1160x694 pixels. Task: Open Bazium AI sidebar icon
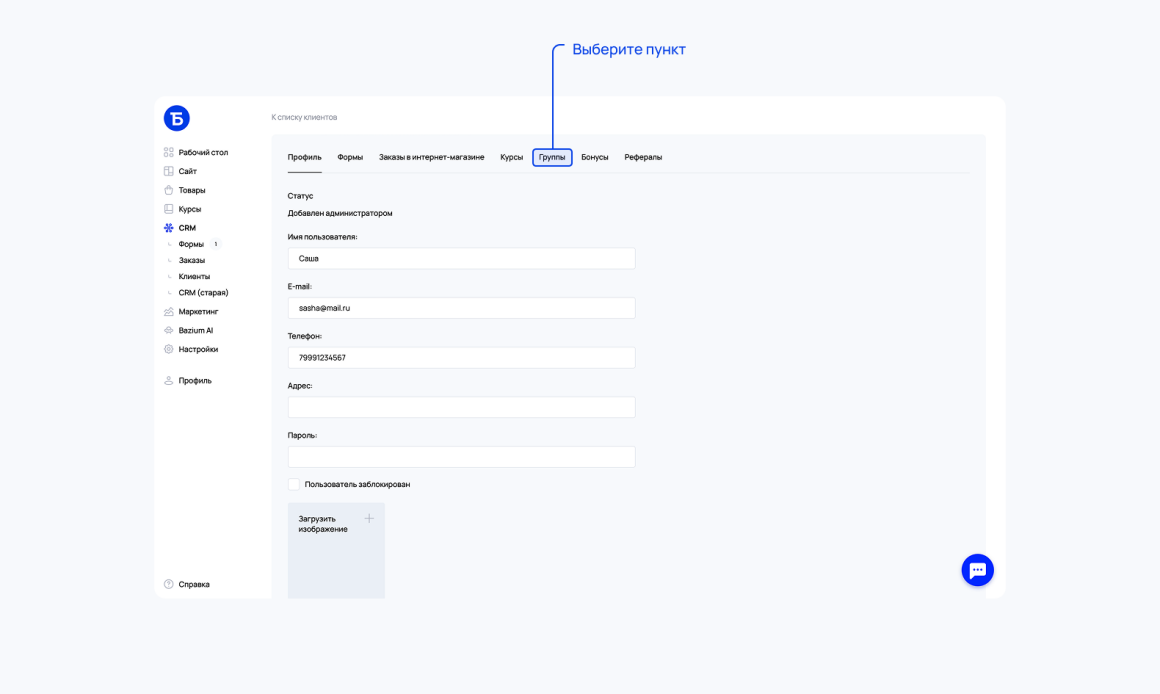click(169, 330)
